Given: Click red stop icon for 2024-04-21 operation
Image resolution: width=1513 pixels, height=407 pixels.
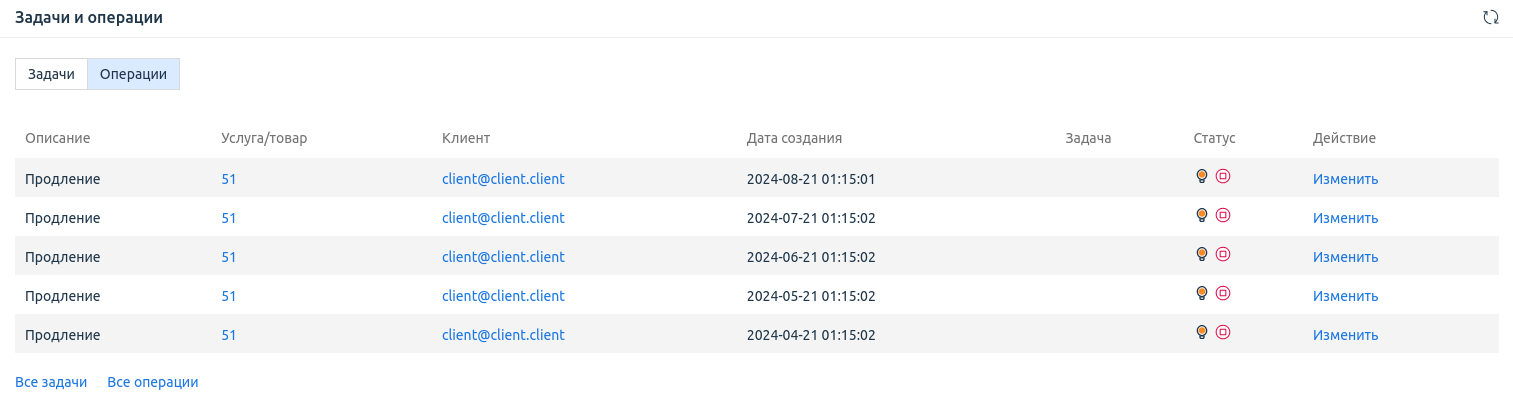Looking at the screenshot, I should coord(1222,333).
